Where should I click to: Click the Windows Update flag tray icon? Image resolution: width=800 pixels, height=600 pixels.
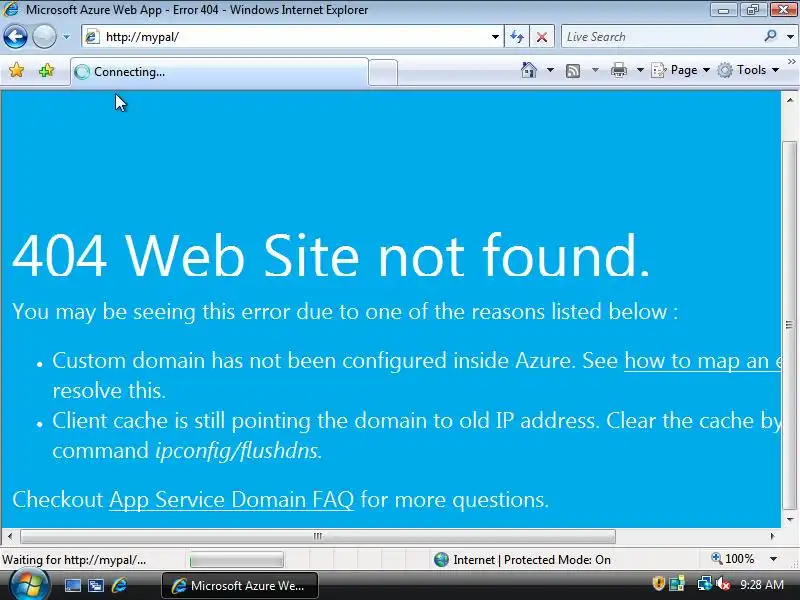click(x=677, y=584)
